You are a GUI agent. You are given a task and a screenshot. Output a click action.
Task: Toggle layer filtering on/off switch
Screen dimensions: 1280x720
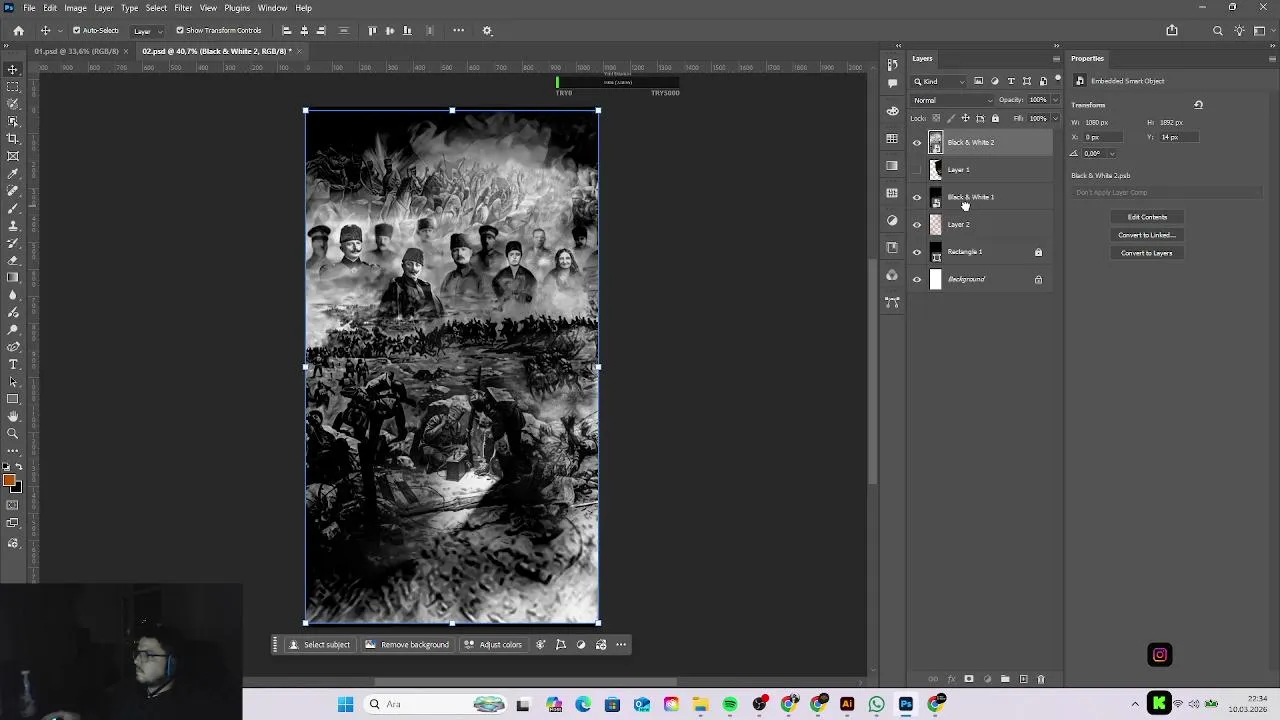click(1057, 79)
